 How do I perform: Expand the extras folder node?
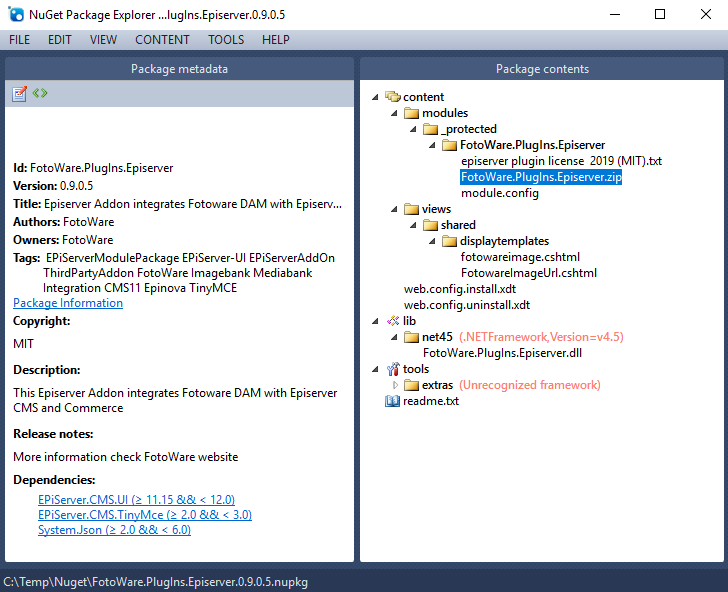[395, 385]
